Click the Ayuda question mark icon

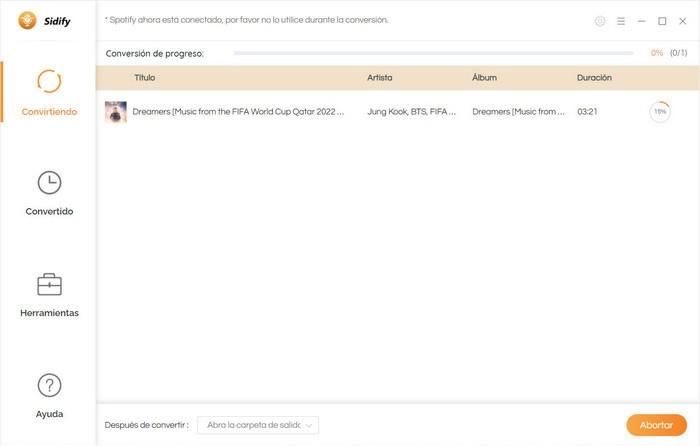(x=49, y=385)
